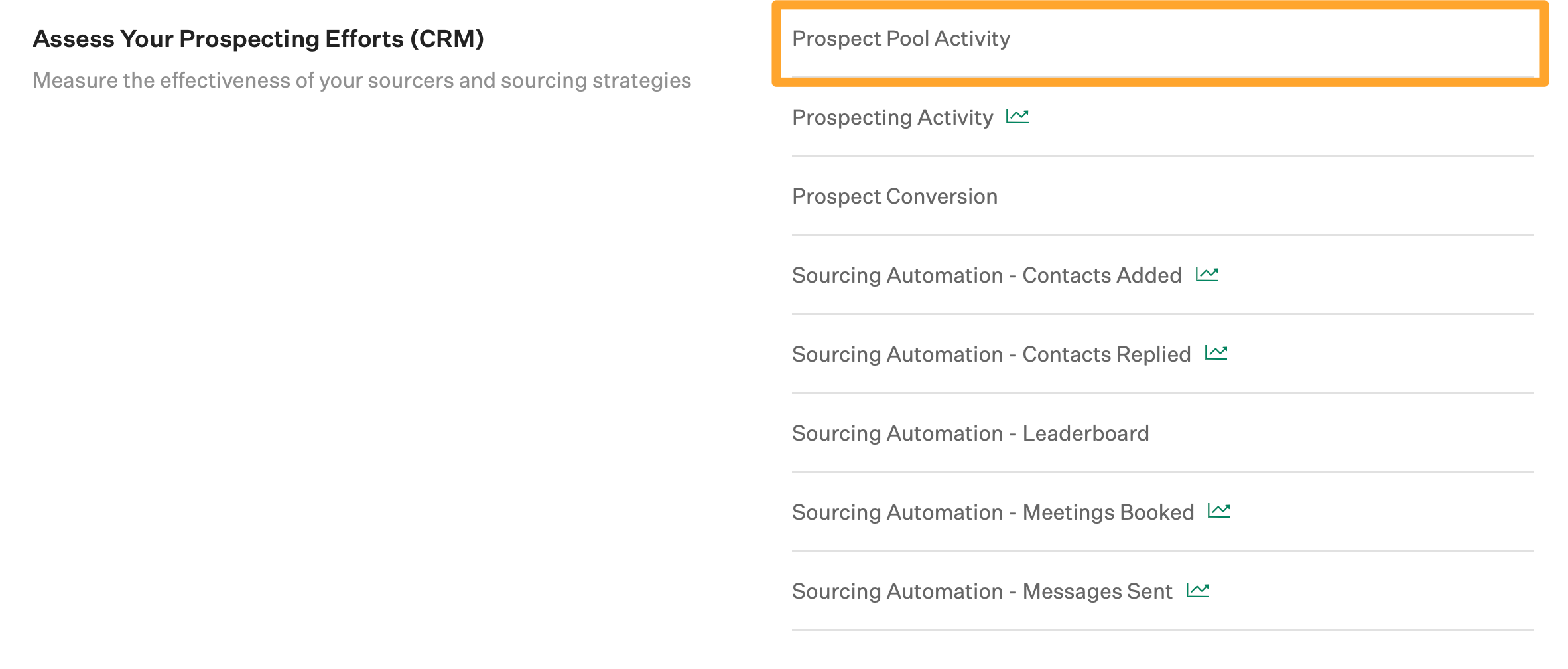1568x669 pixels.
Task: Select the Prospecting Activity report
Action: point(893,117)
